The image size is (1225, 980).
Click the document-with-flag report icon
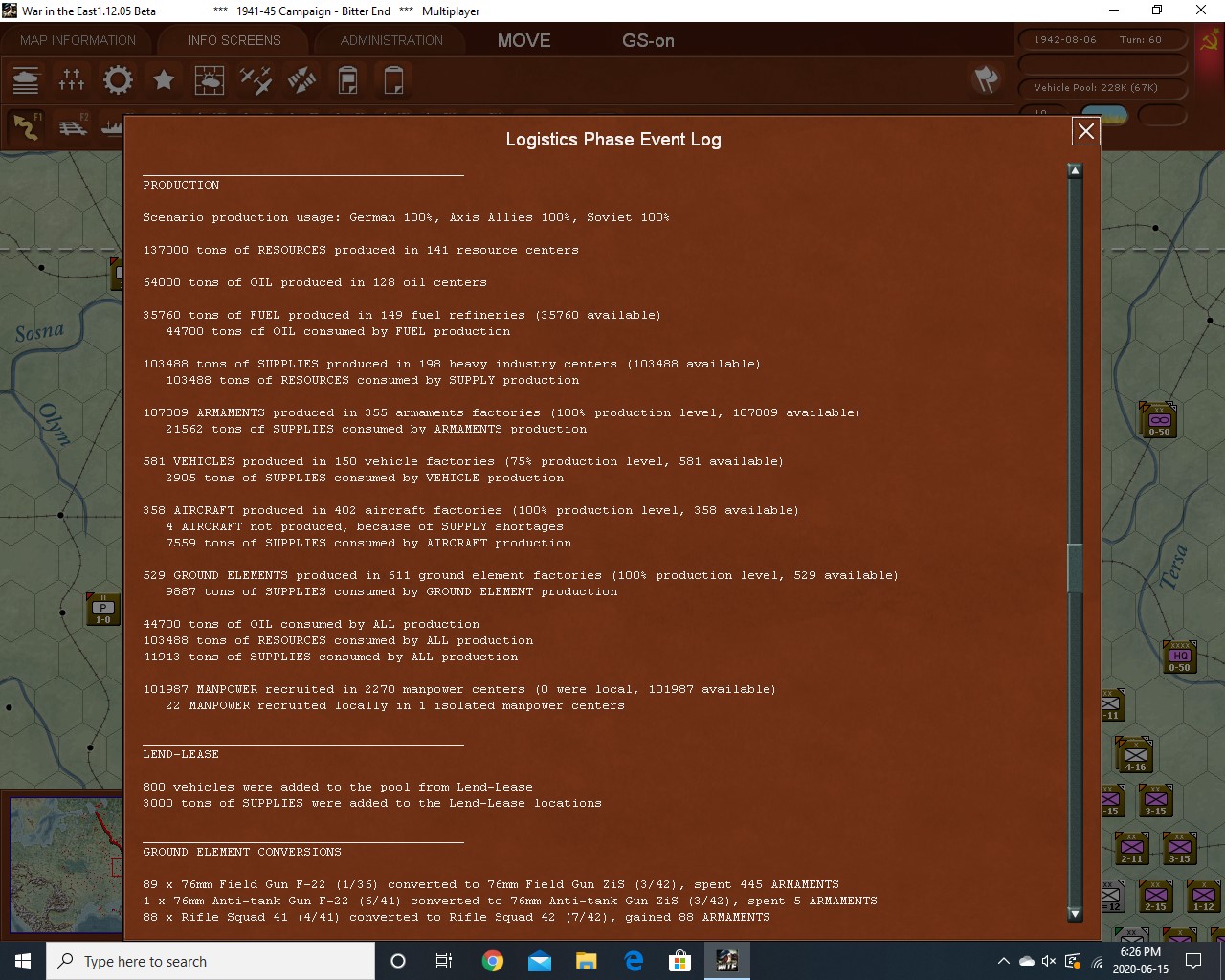(x=347, y=79)
